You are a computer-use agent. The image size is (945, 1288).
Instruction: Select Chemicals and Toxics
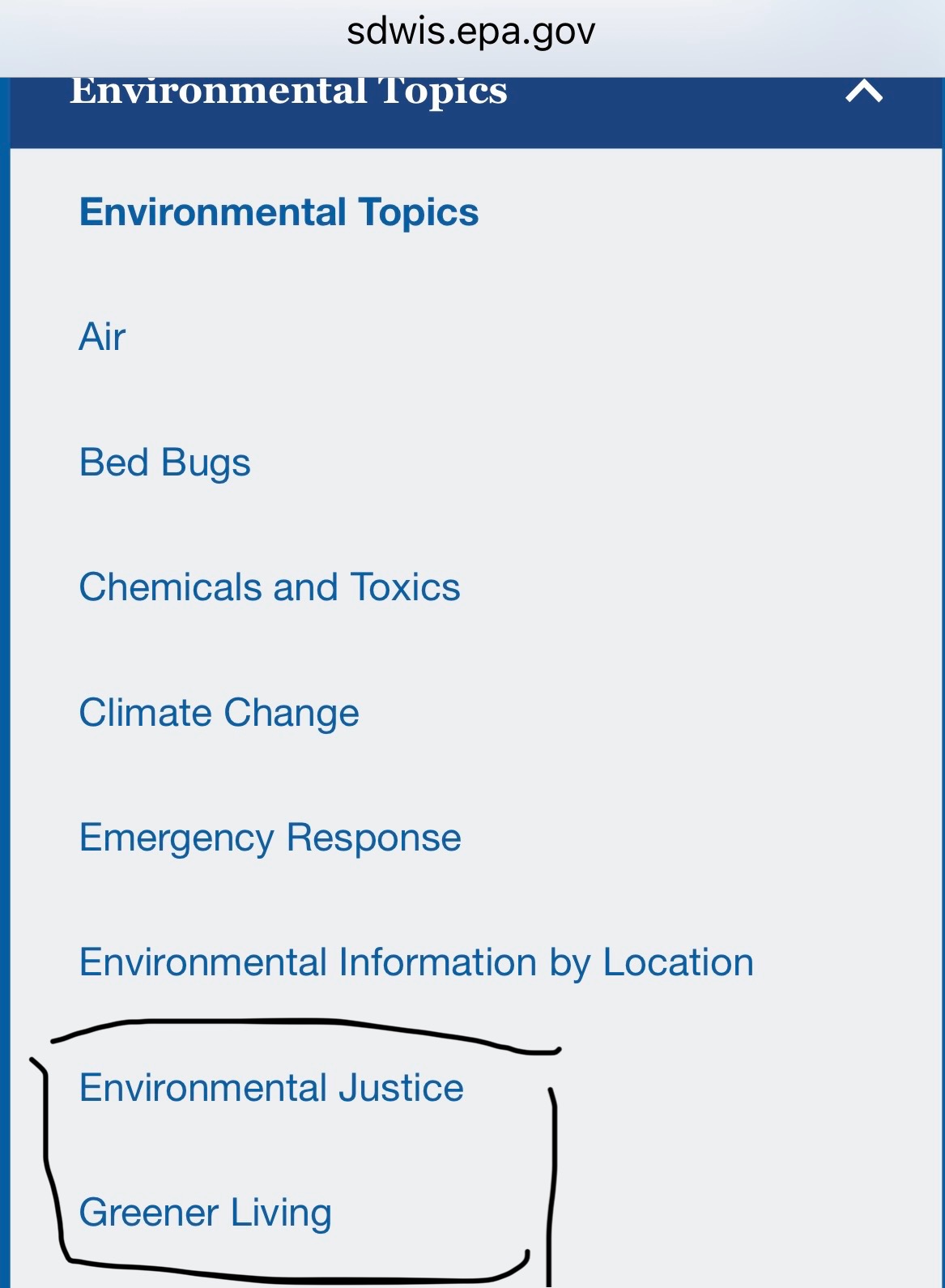[270, 587]
